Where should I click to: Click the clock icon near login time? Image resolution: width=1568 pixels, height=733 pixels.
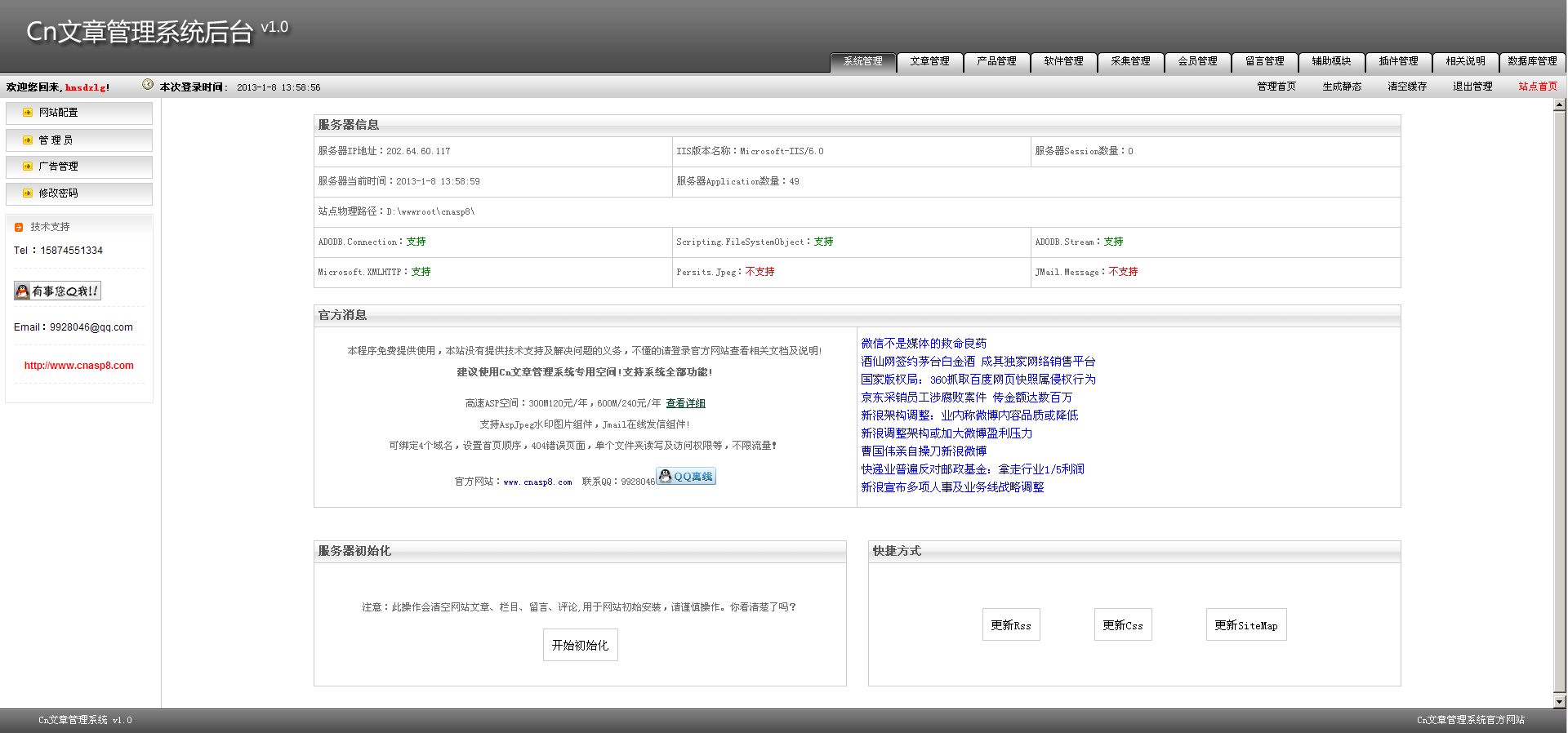[x=148, y=85]
